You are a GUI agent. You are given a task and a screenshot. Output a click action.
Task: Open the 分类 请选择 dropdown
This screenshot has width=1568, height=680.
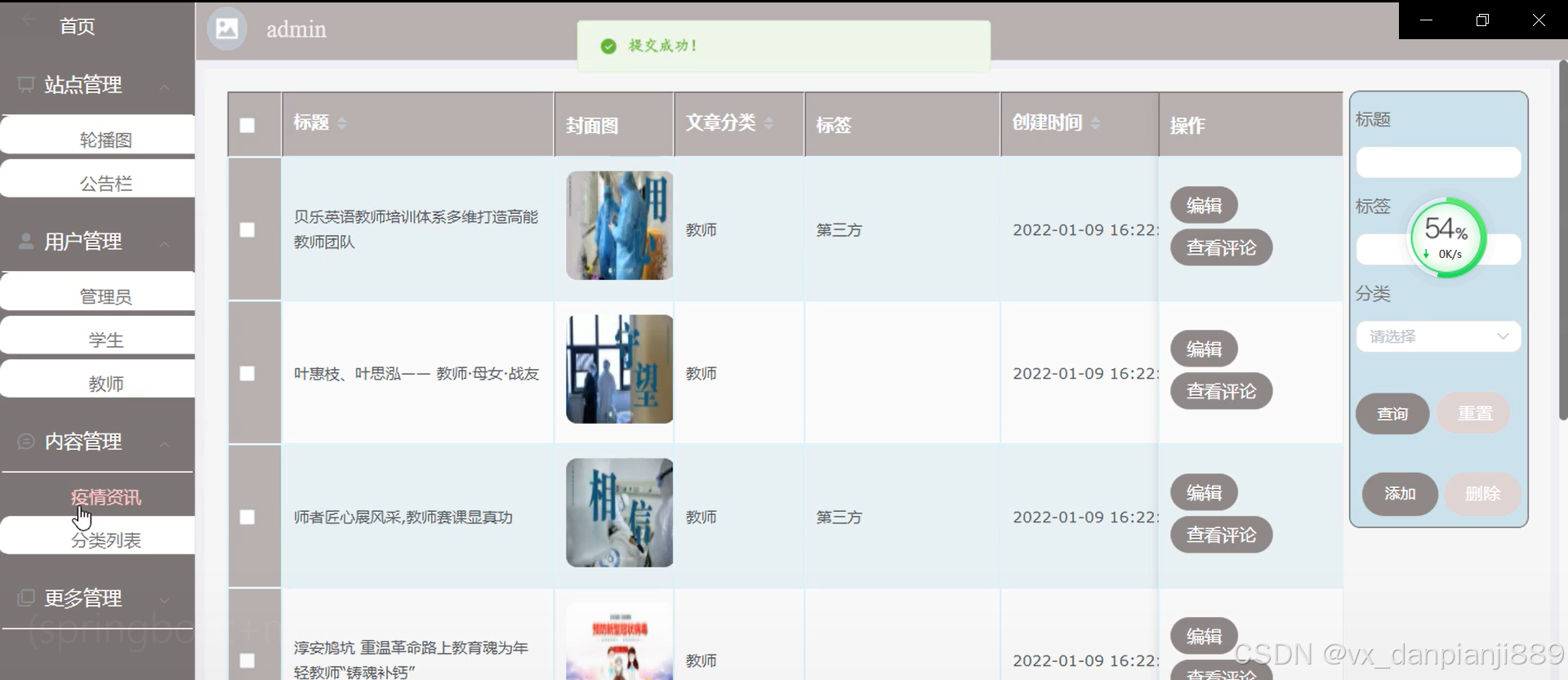1438,336
